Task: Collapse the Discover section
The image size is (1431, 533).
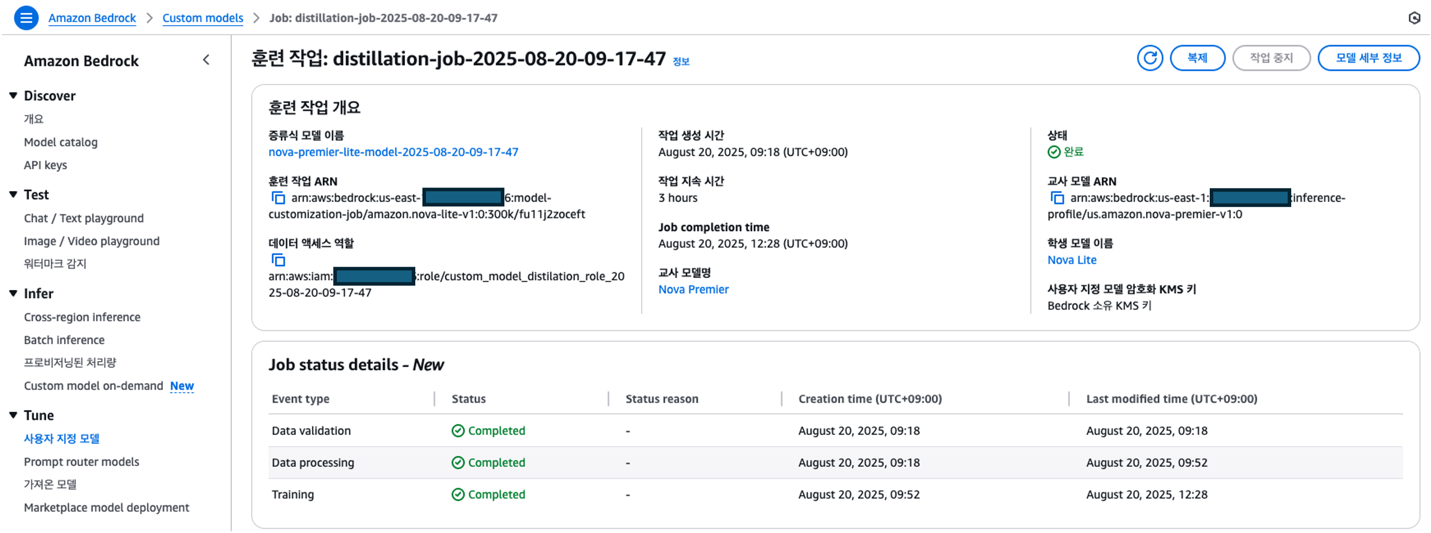Action: (x=13, y=96)
